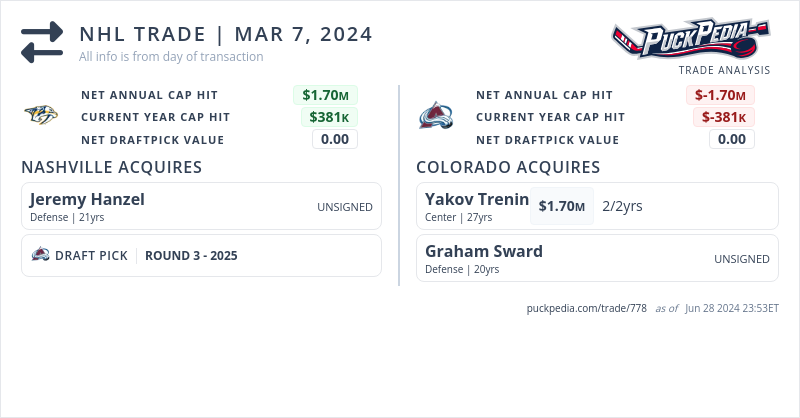800x418 pixels.
Task: Click the trade swap arrows icon
Action: [x=42, y=42]
